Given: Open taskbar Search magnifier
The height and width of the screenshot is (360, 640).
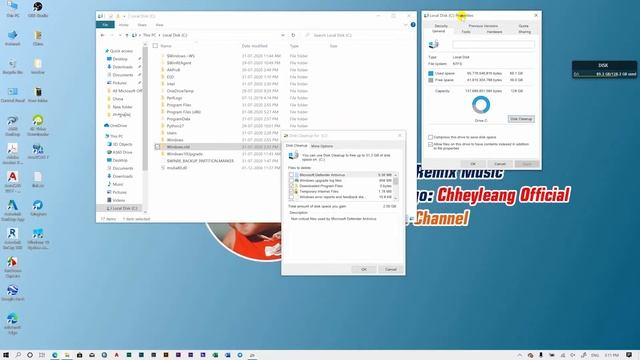Looking at the screenshot, I should pos(18,355).
